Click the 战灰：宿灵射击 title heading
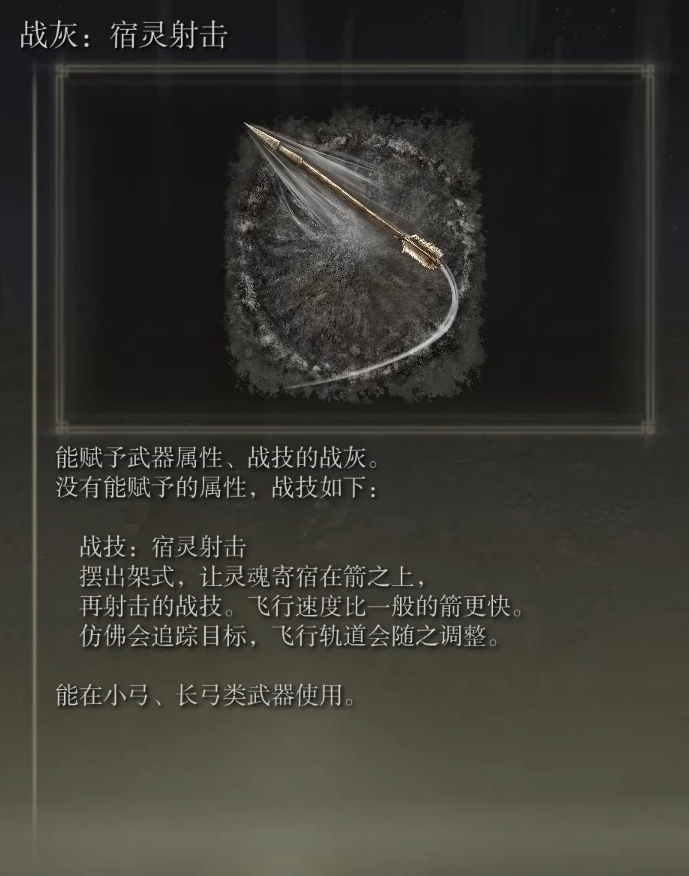This screenshot has width=689, height=876. point(123,35)
